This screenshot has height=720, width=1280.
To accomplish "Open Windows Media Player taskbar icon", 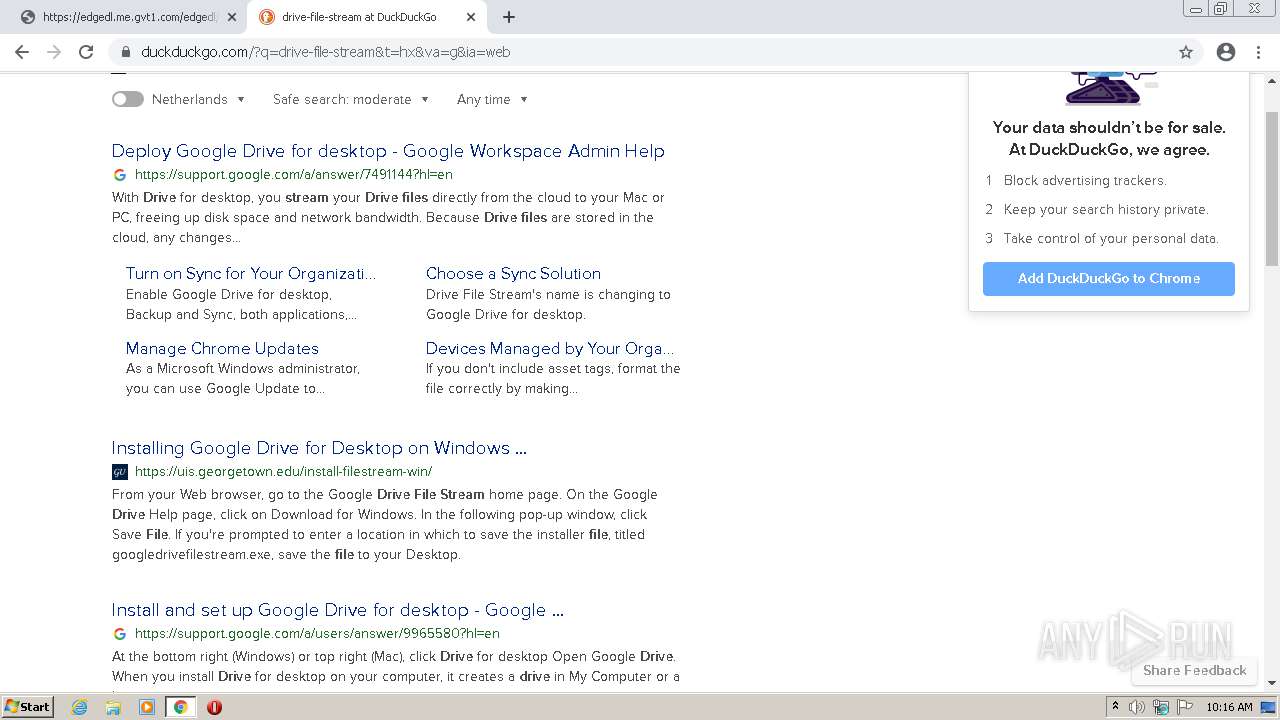I will pyautogui.click(x=147, y=707).
